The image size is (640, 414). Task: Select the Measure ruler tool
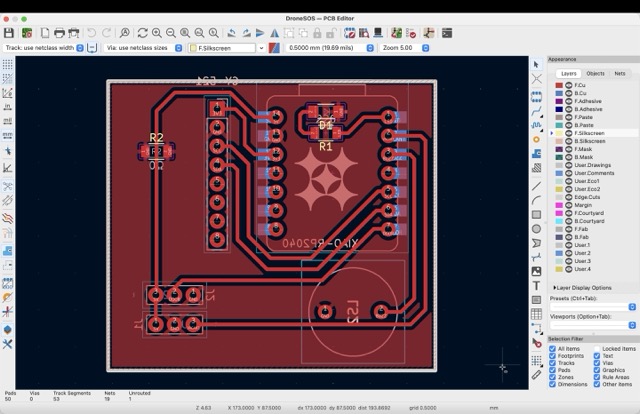[x=536, y=374]
